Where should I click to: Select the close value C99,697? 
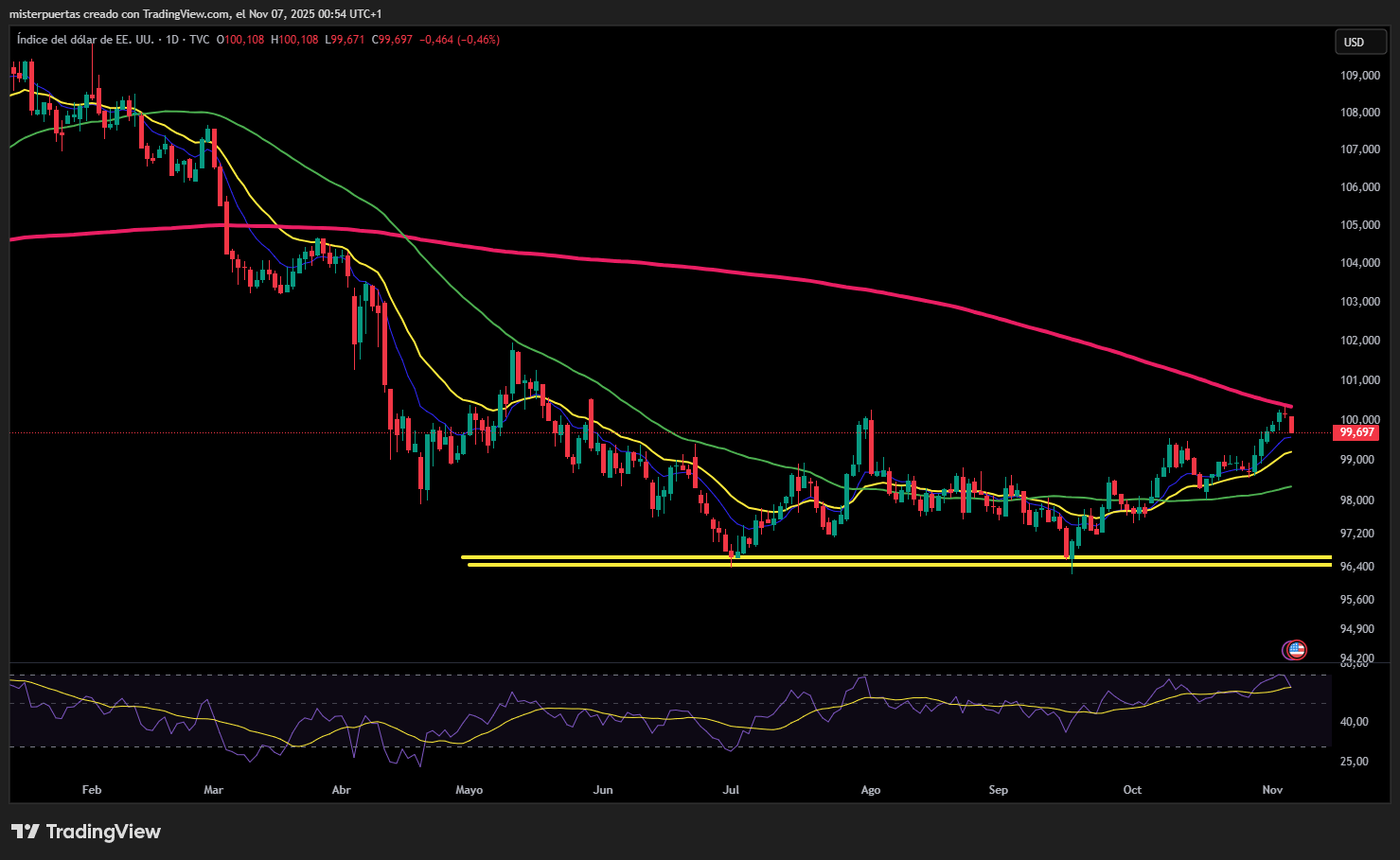392,40
